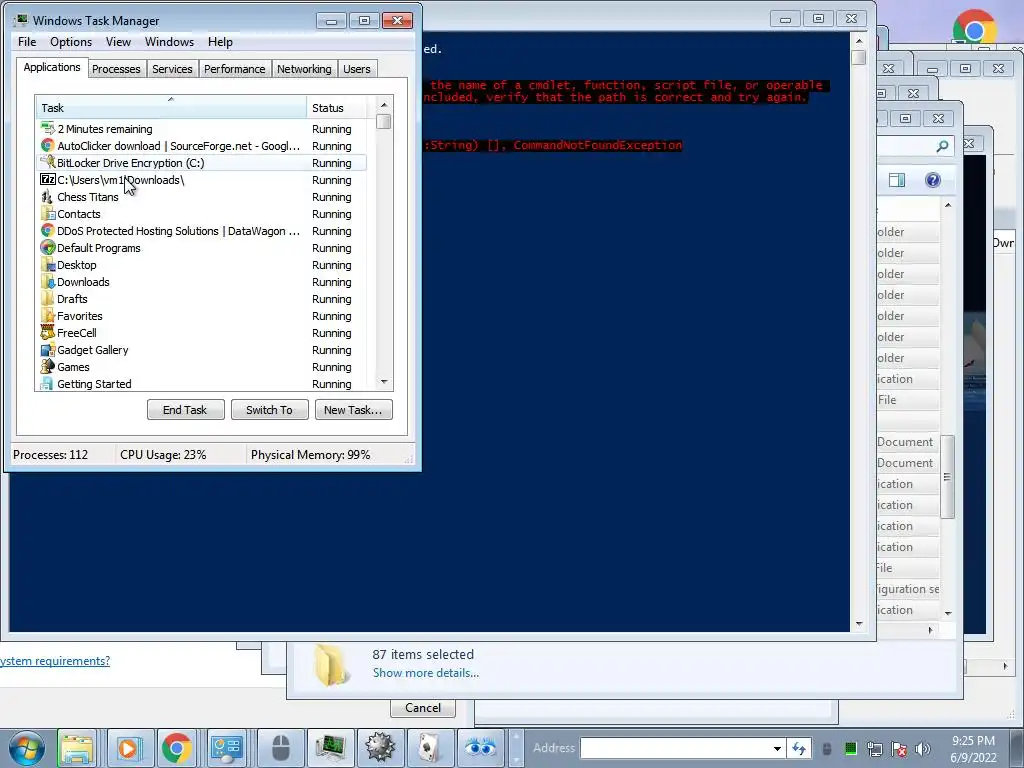Open the 'system requirements?' link
The width and height of the screenshot is (1024, 768).
tap(55, 661)
